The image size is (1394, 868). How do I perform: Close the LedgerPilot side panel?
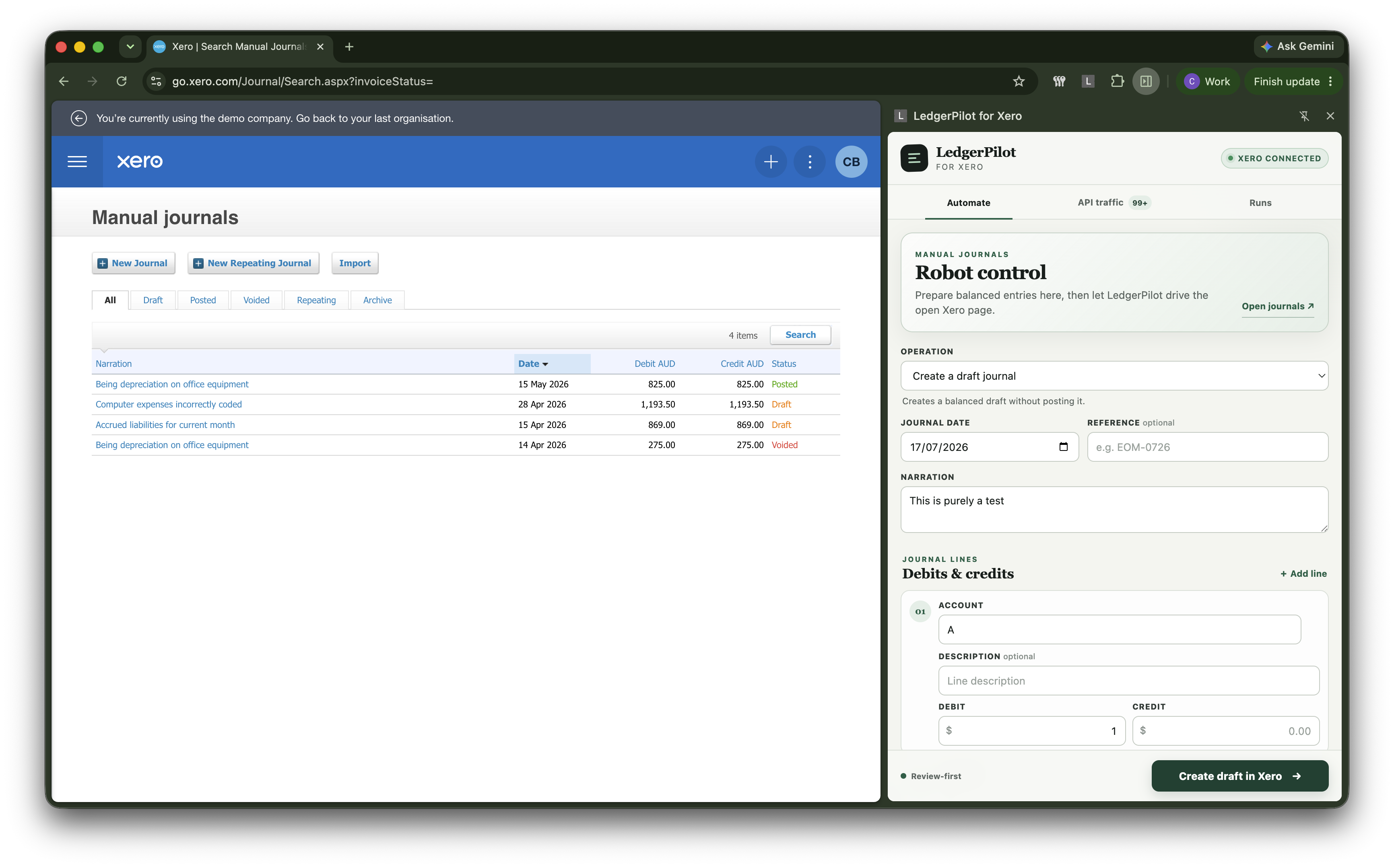pos(1330,116)
